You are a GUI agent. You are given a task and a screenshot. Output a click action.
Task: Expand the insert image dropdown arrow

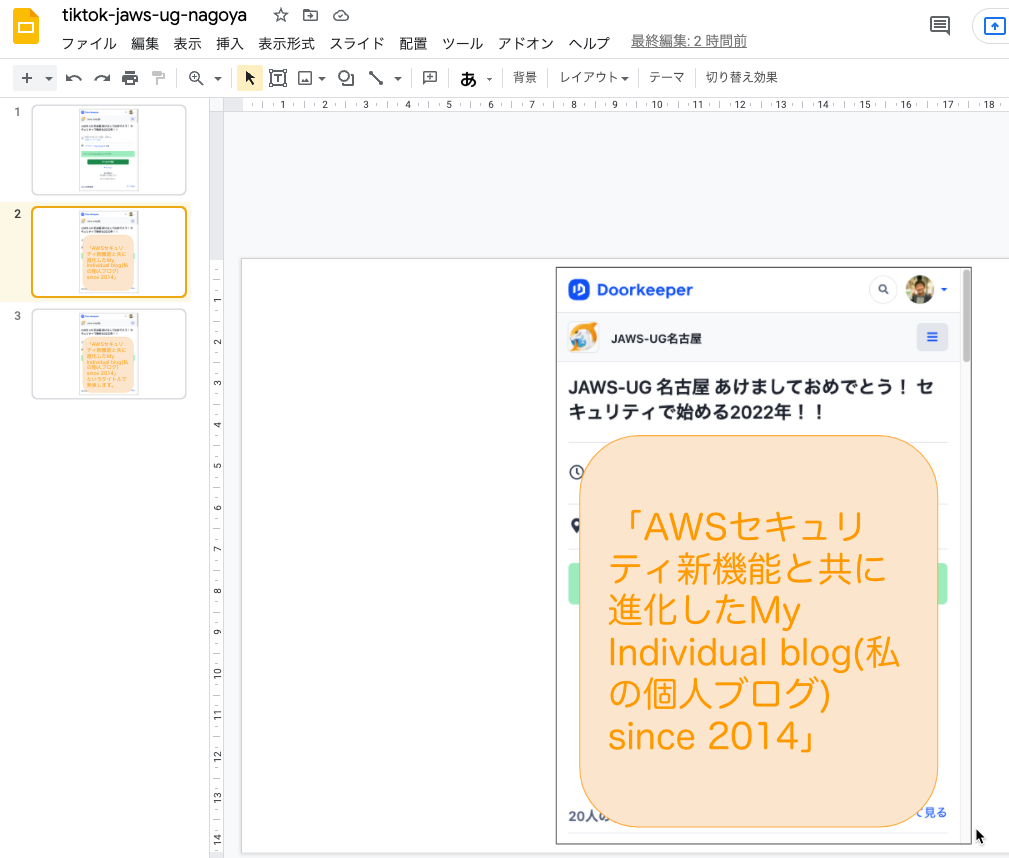[322, 79]
